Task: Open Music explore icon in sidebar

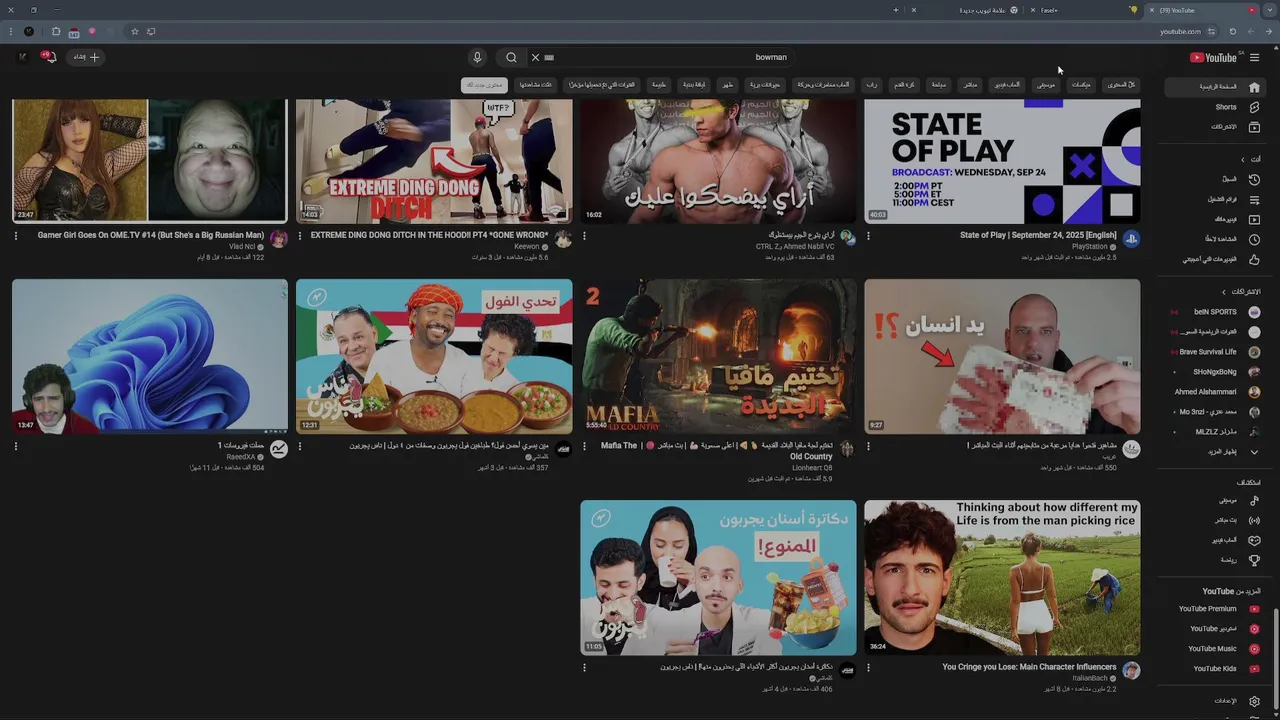Action: tap(1254, 500)
